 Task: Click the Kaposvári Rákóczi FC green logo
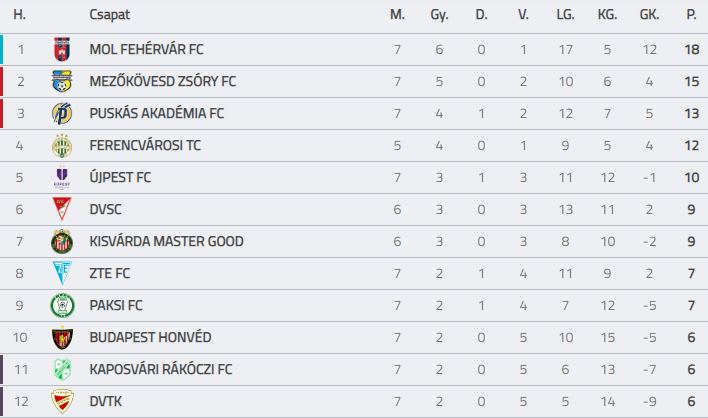pos(62,369)
